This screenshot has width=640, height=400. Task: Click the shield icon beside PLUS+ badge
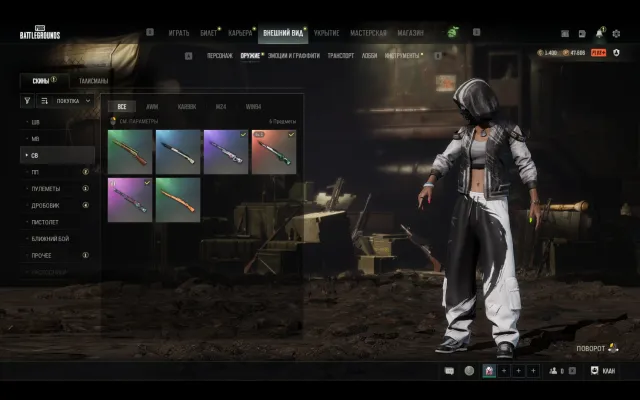(x=616, y=53)
